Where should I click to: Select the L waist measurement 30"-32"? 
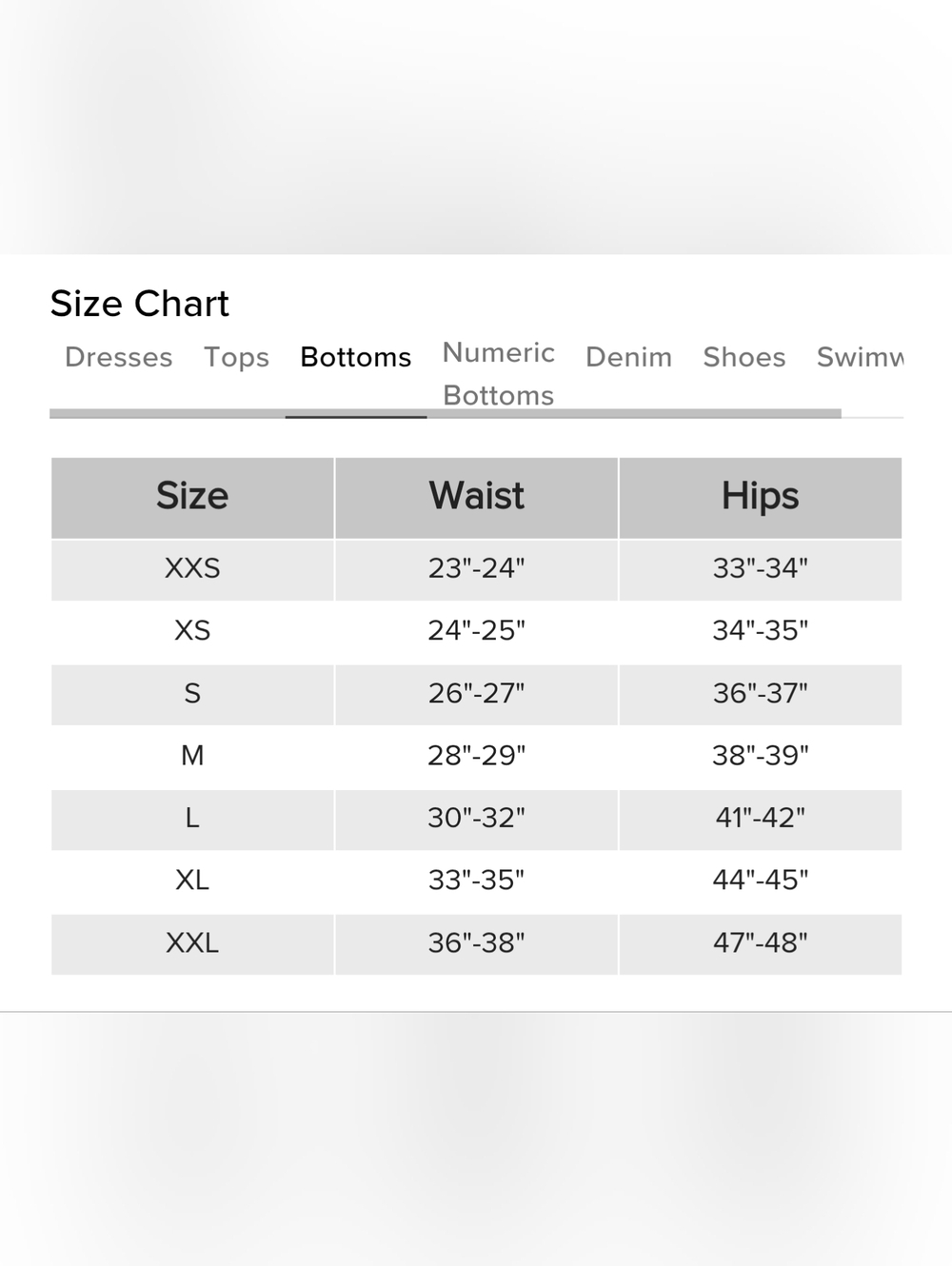point(476,818)
